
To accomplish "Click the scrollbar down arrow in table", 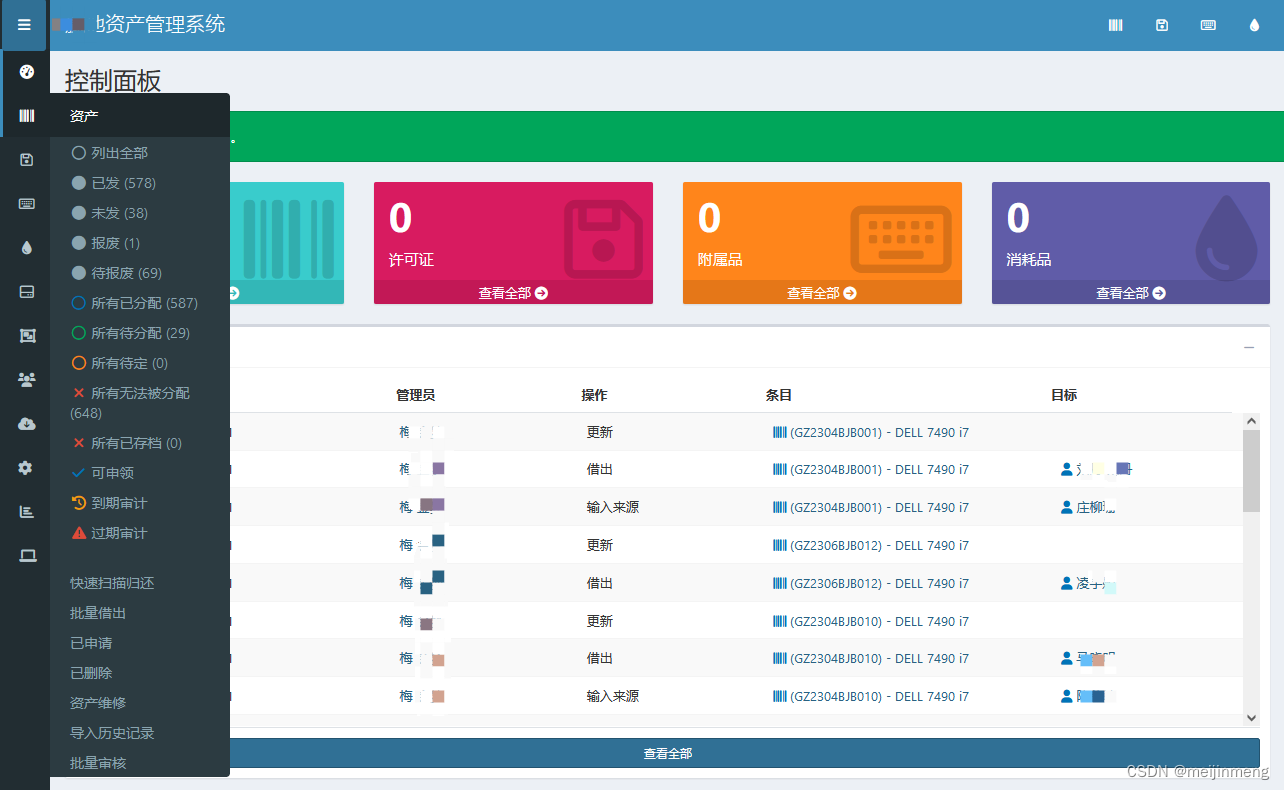I will [x=1251, y=718].
